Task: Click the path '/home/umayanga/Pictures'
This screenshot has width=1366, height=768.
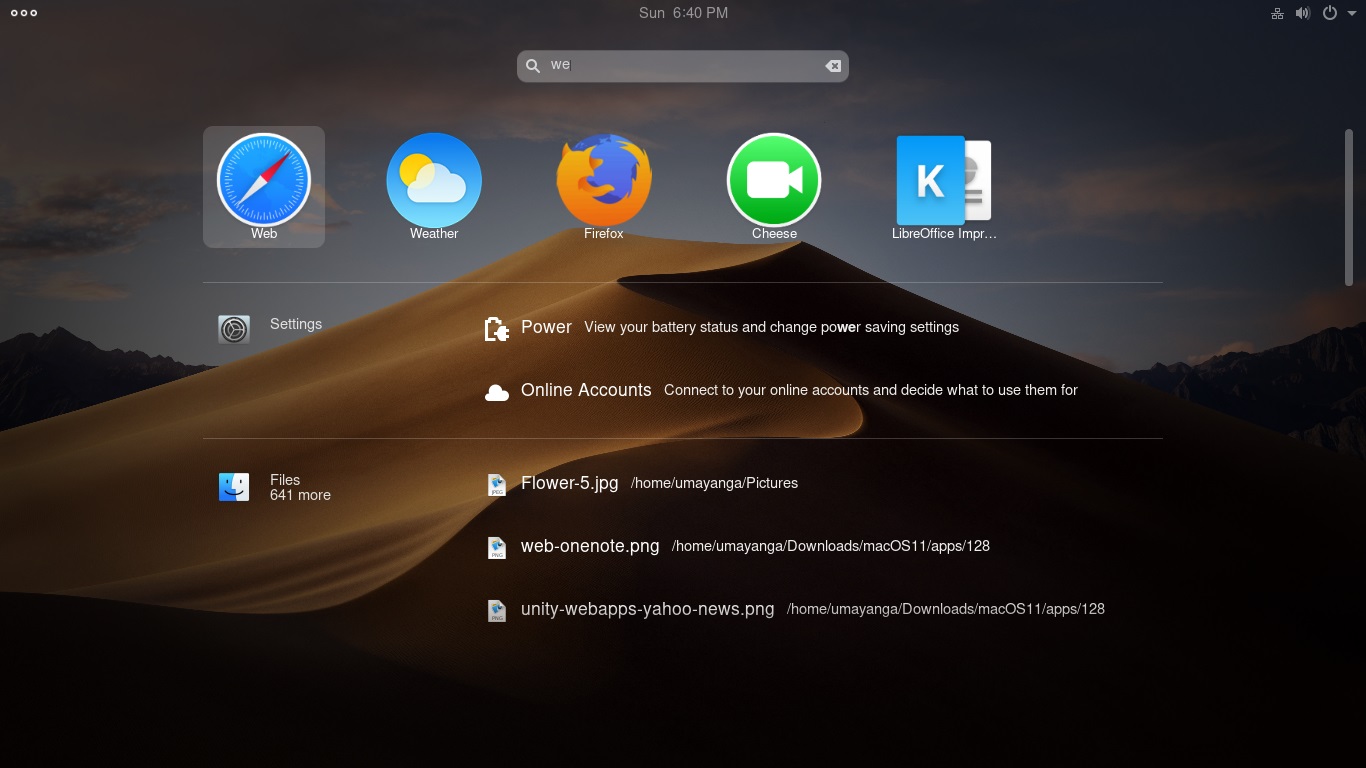Action: (x=714, y=483)
